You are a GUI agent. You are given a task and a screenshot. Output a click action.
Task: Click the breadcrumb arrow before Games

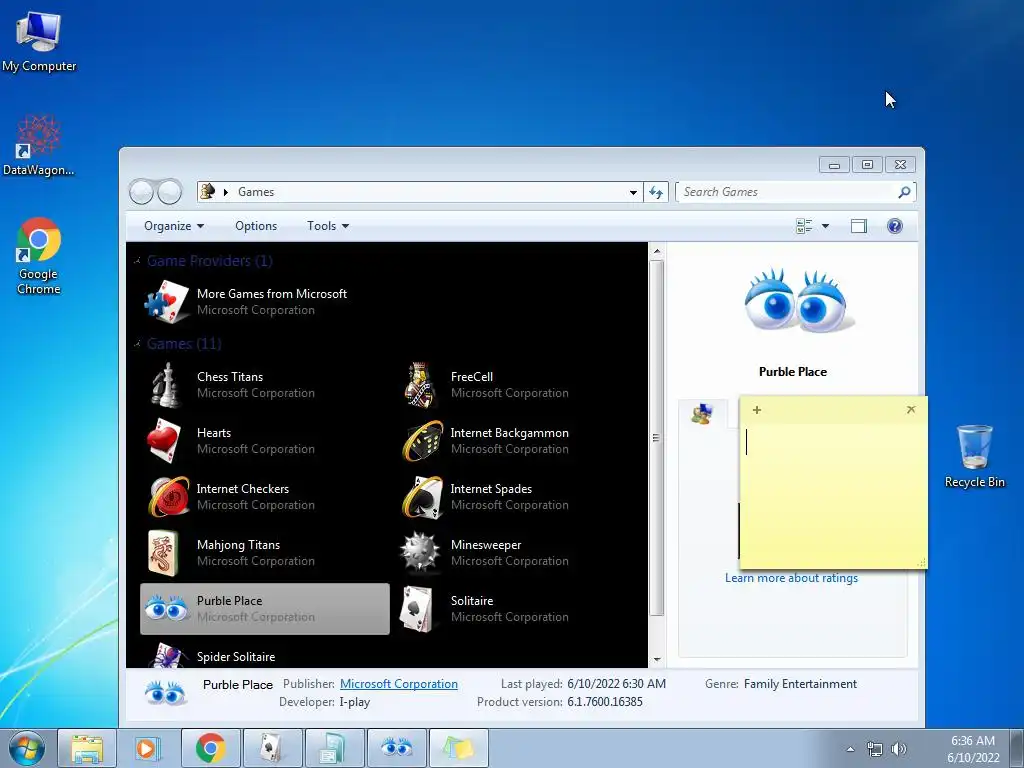point(226,192)
